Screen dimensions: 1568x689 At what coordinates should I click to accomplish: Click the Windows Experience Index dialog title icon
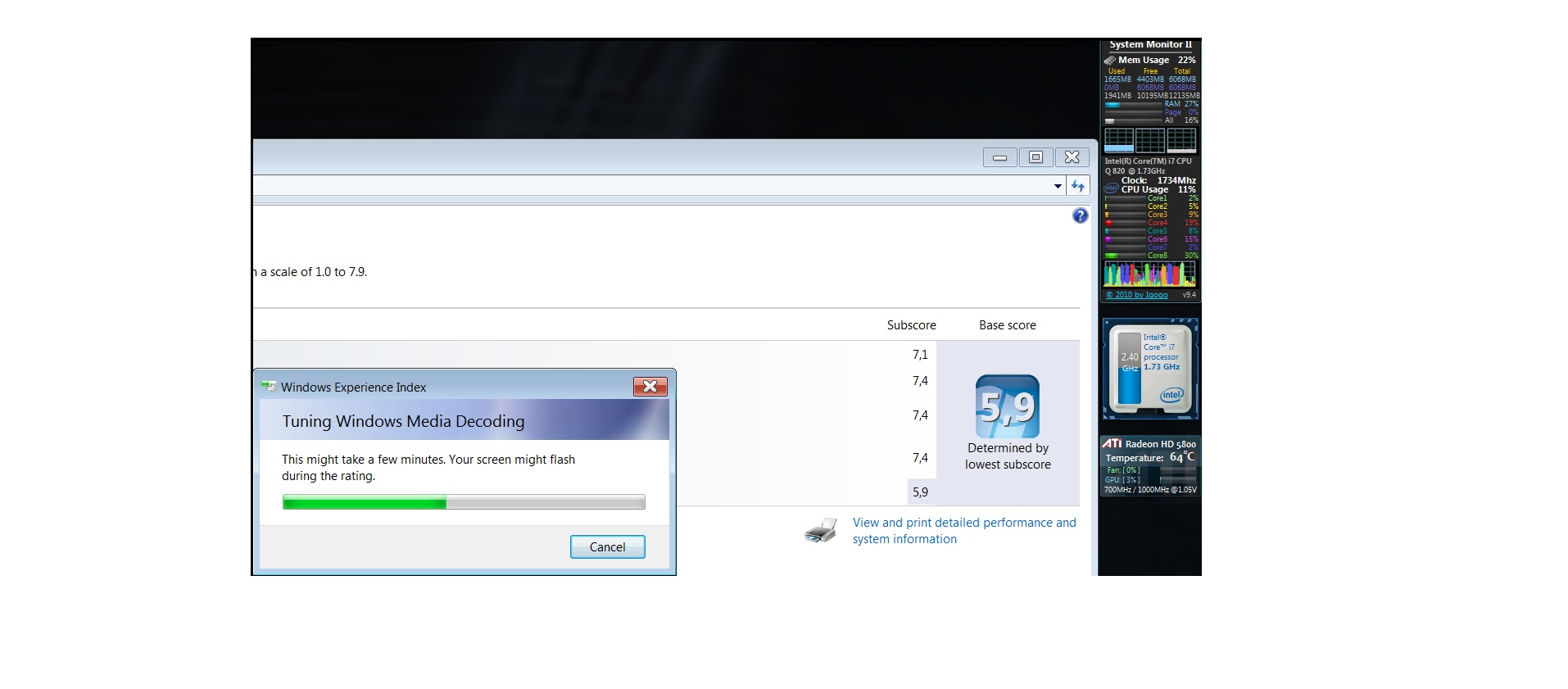(x=269, y=387)
